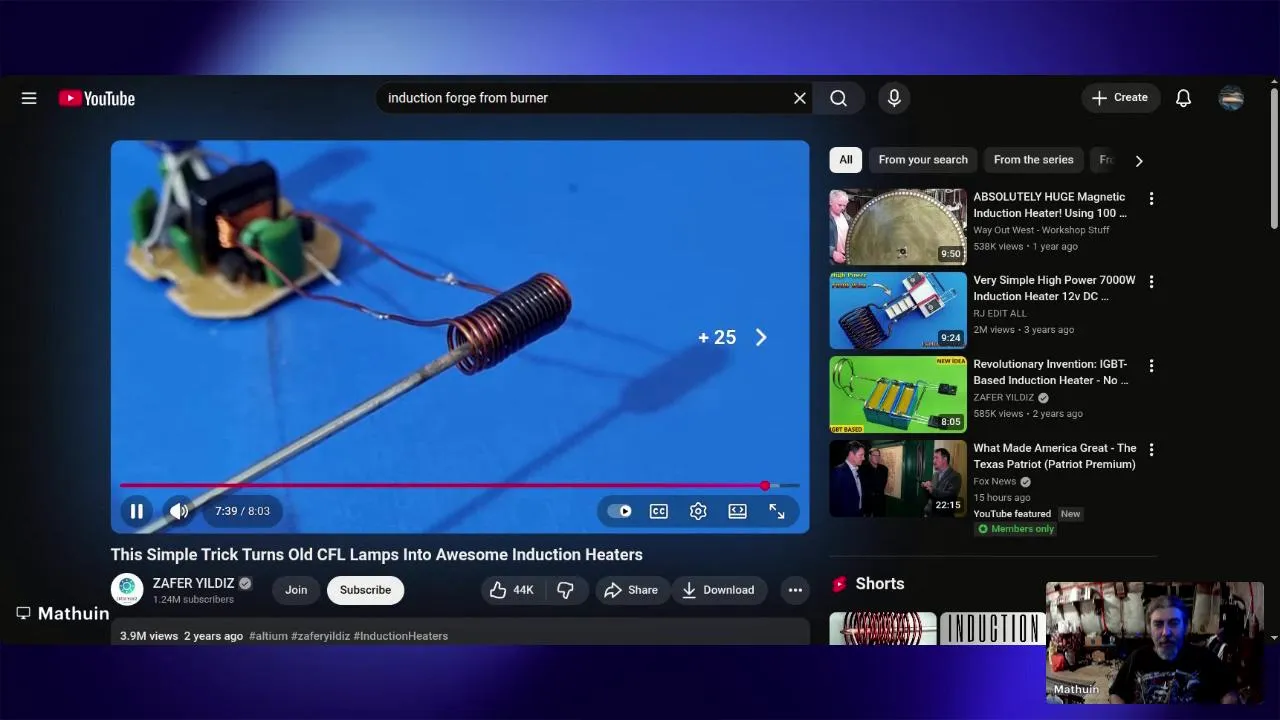Select the From the series chip
This screenshot has height=720, width=1280.
pos(1033,160)
